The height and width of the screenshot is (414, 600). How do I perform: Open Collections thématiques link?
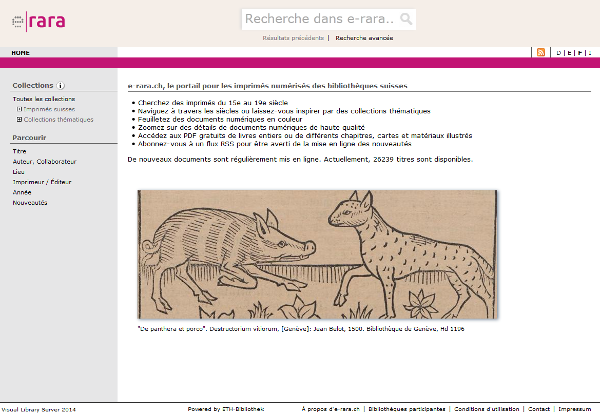pos(59,120)
